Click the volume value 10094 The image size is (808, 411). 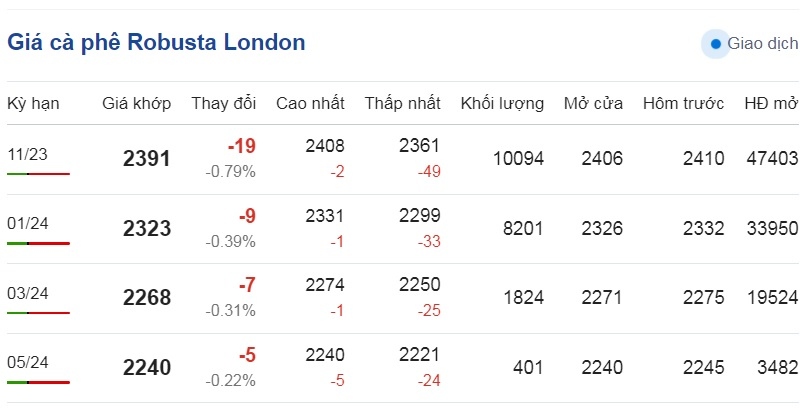(518, 158)
